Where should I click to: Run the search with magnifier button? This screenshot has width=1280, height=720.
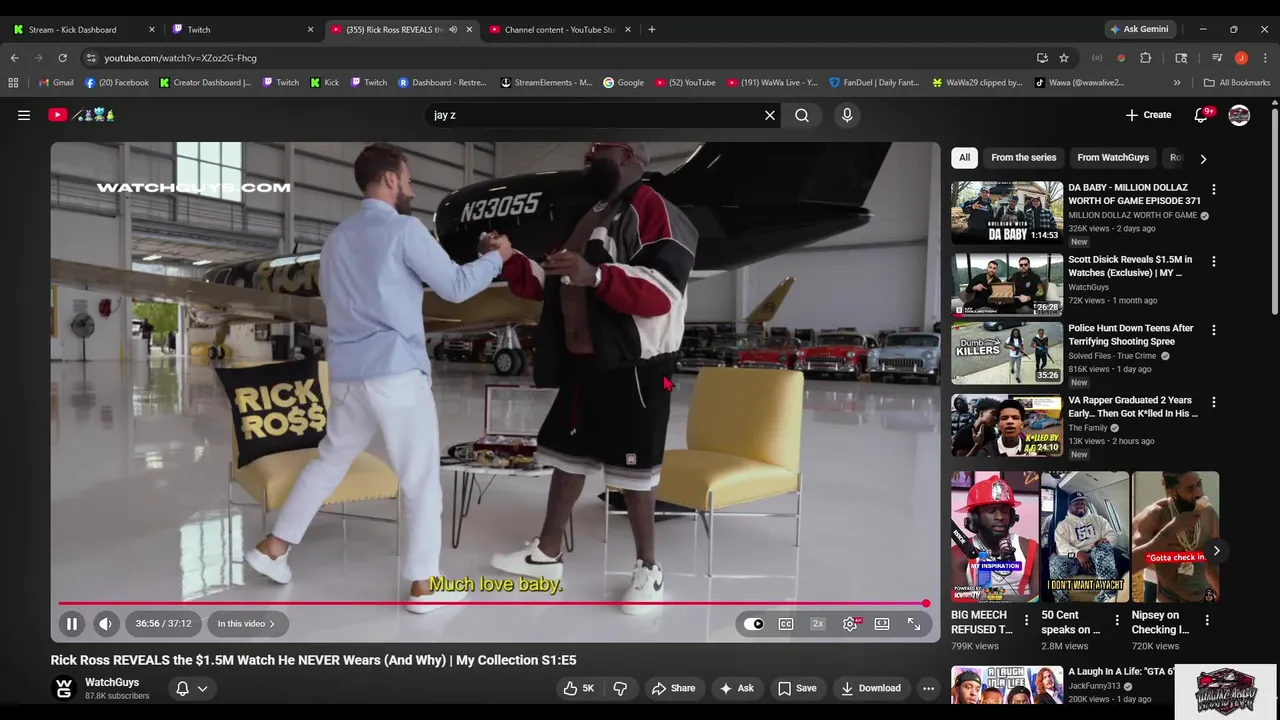tap(802, 115)
